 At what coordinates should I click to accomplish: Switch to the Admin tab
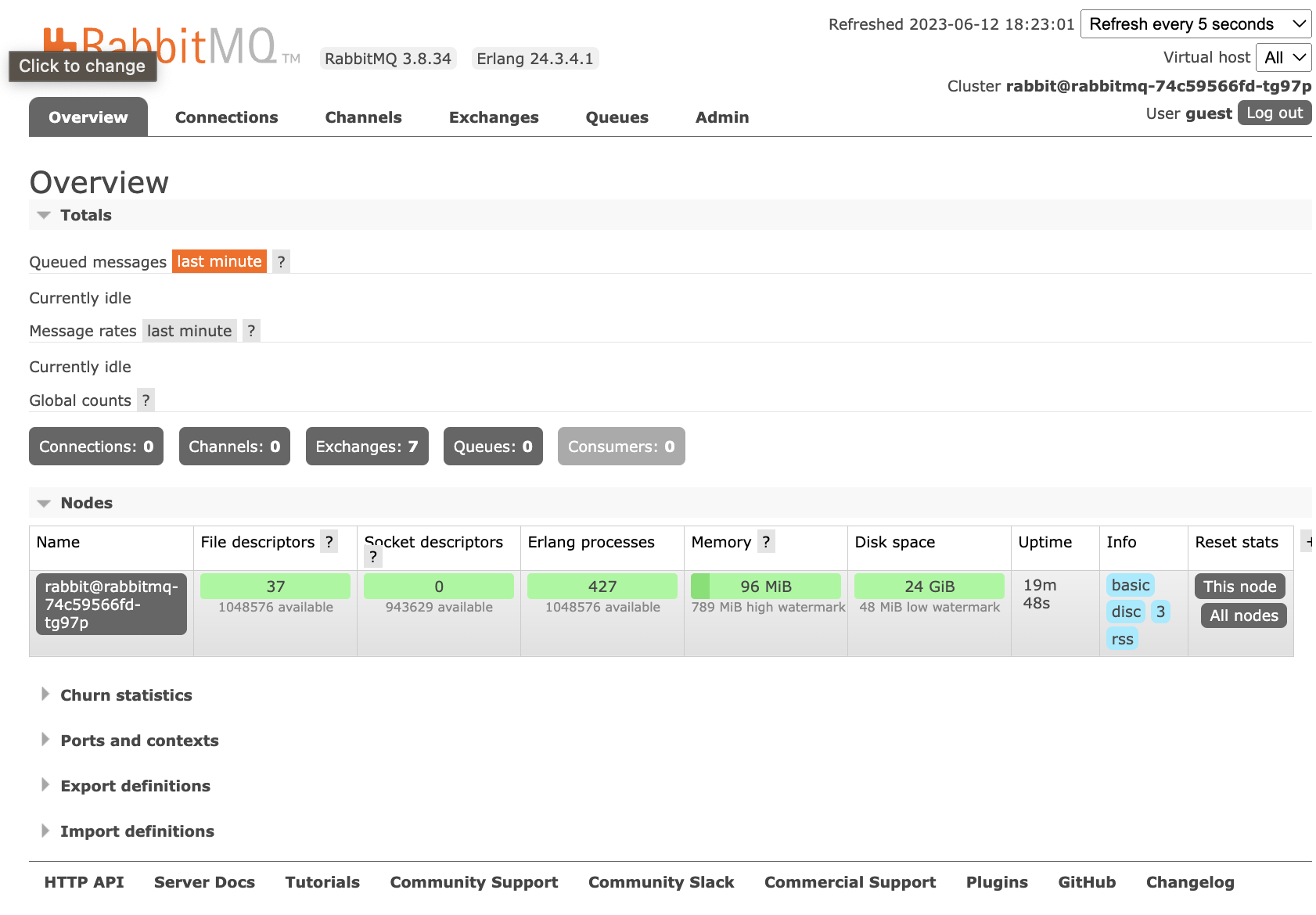(x=722, y=117)
